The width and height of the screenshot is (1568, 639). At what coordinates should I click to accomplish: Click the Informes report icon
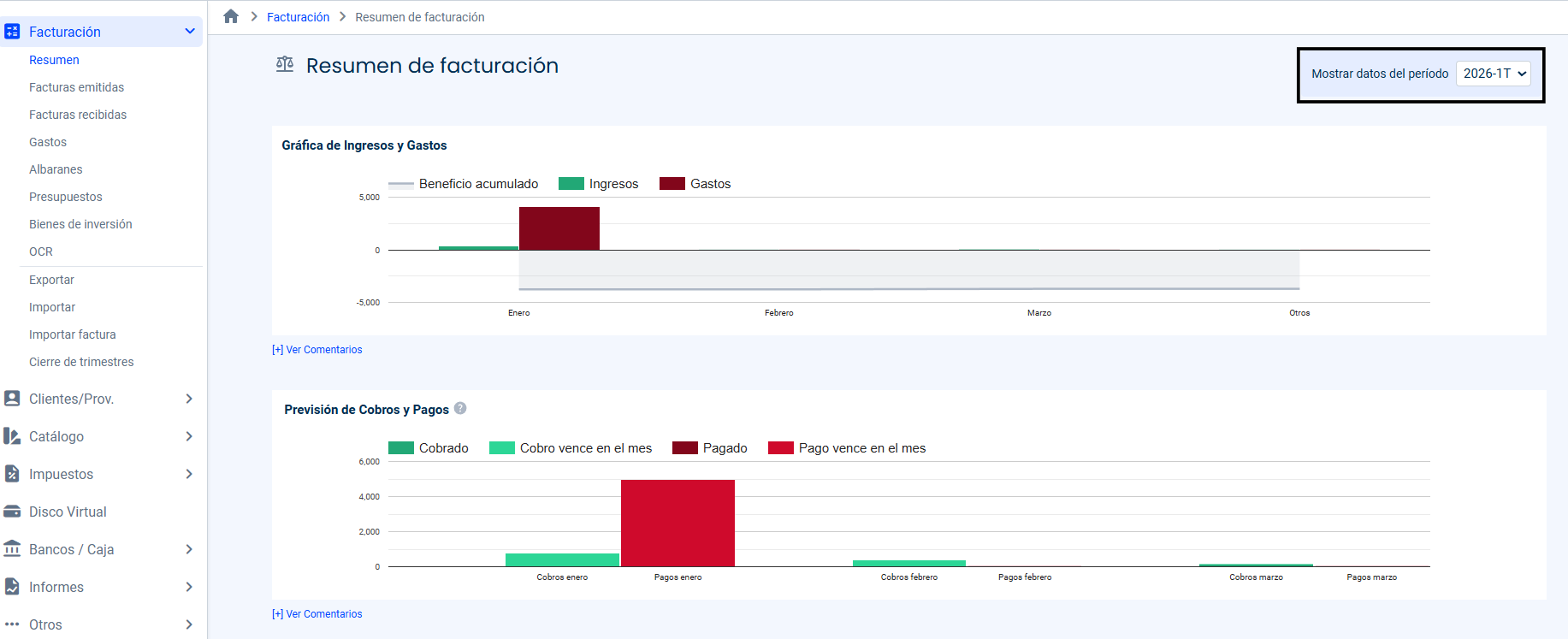pos(12,587)
